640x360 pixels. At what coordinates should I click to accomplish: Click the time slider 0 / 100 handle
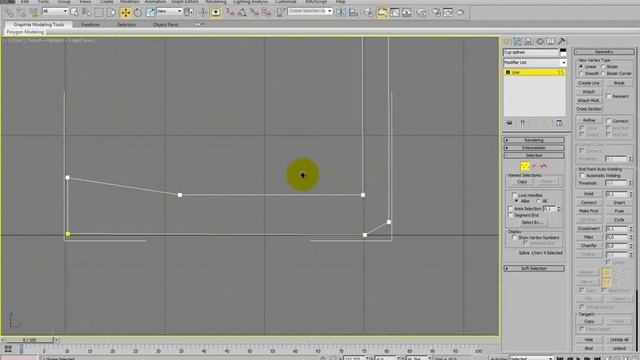click(29, 340)
